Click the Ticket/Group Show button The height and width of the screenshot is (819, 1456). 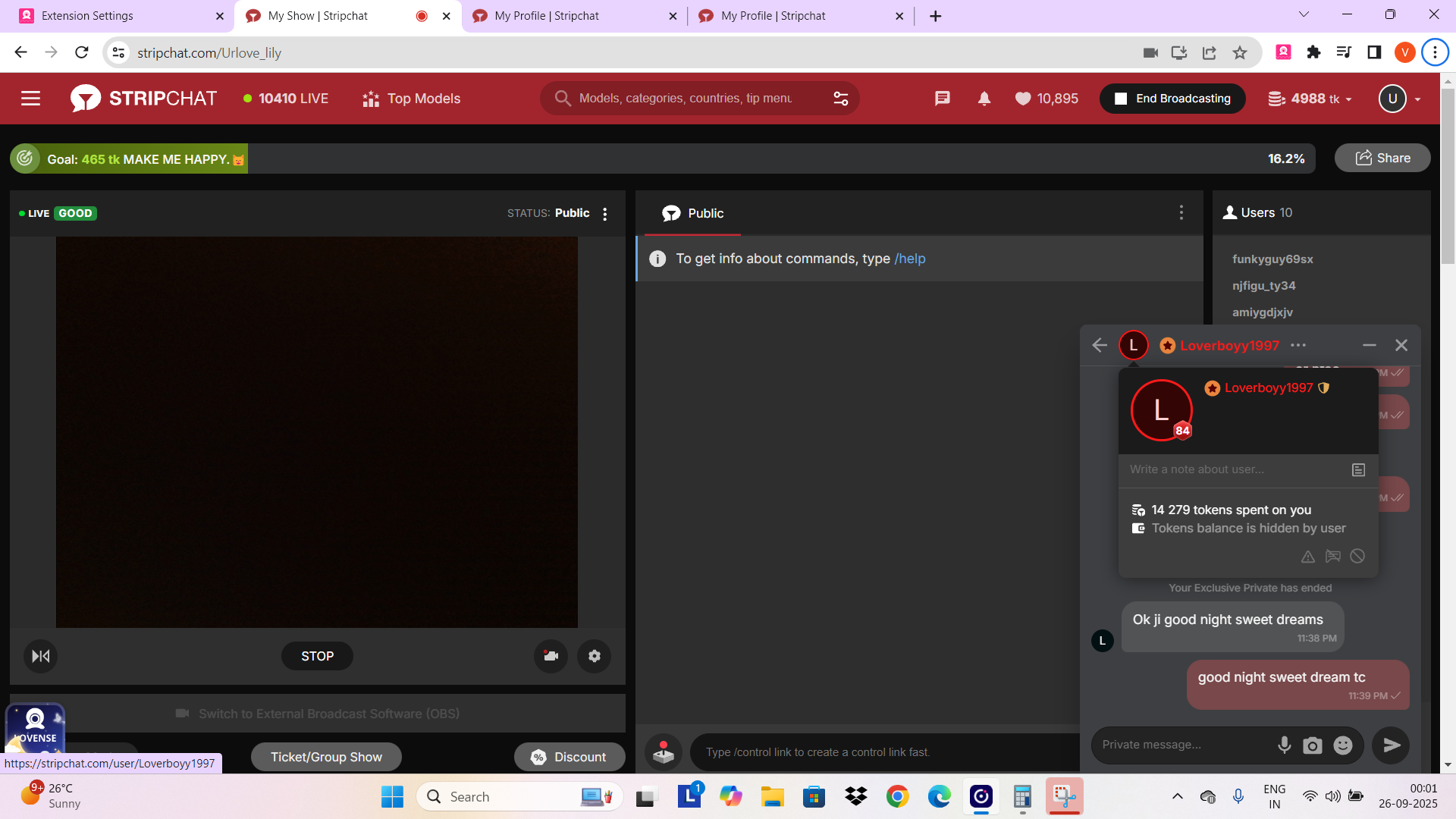click(326, 757)
